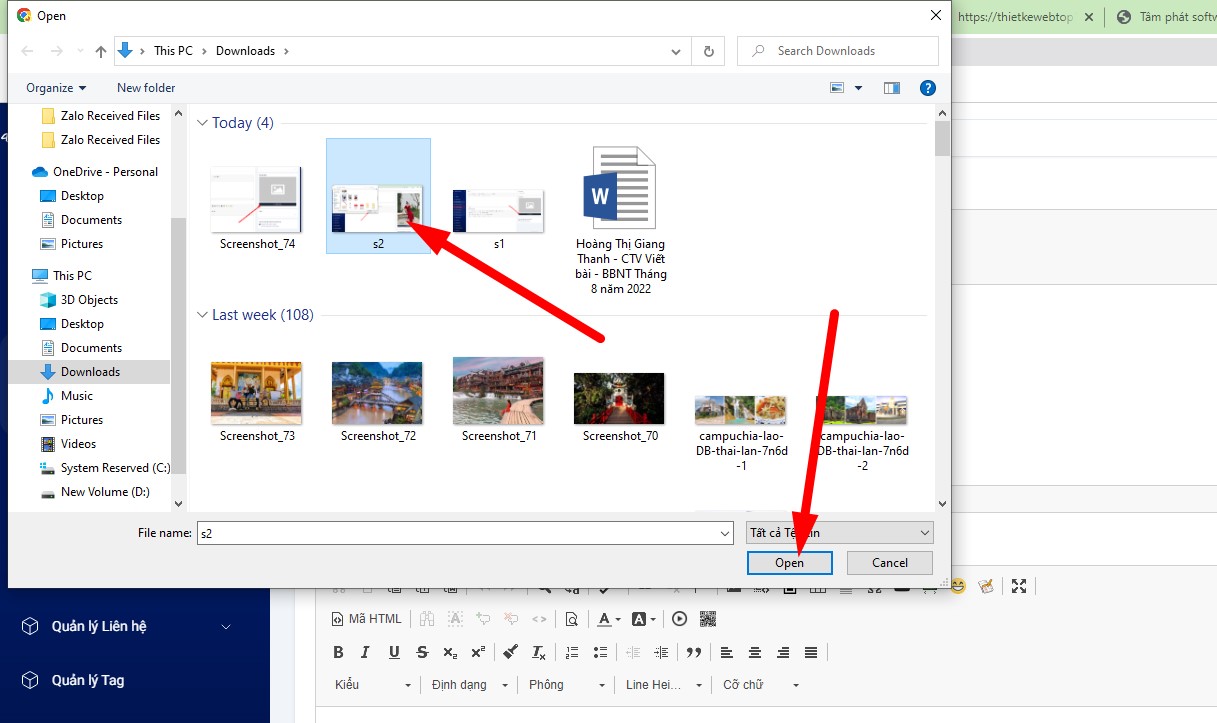Collapse the Today file group

pyautogui.click(x=203, y=123)
